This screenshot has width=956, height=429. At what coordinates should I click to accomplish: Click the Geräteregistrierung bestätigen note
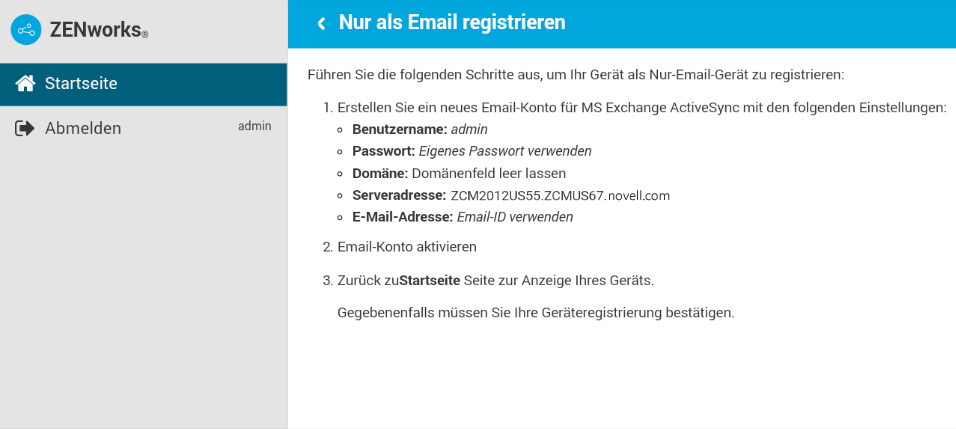[536, 313]
